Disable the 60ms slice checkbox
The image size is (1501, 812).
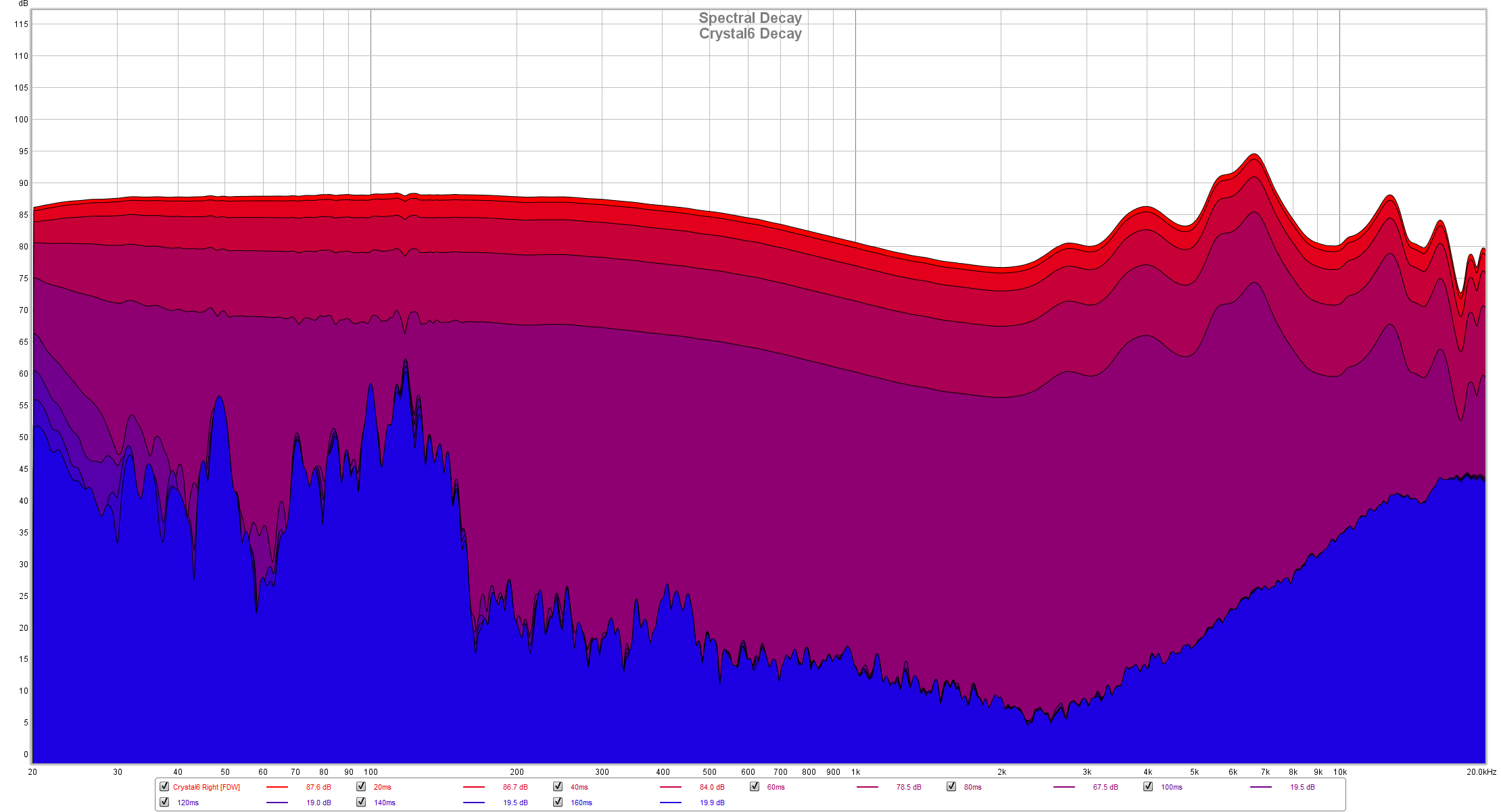755,786
